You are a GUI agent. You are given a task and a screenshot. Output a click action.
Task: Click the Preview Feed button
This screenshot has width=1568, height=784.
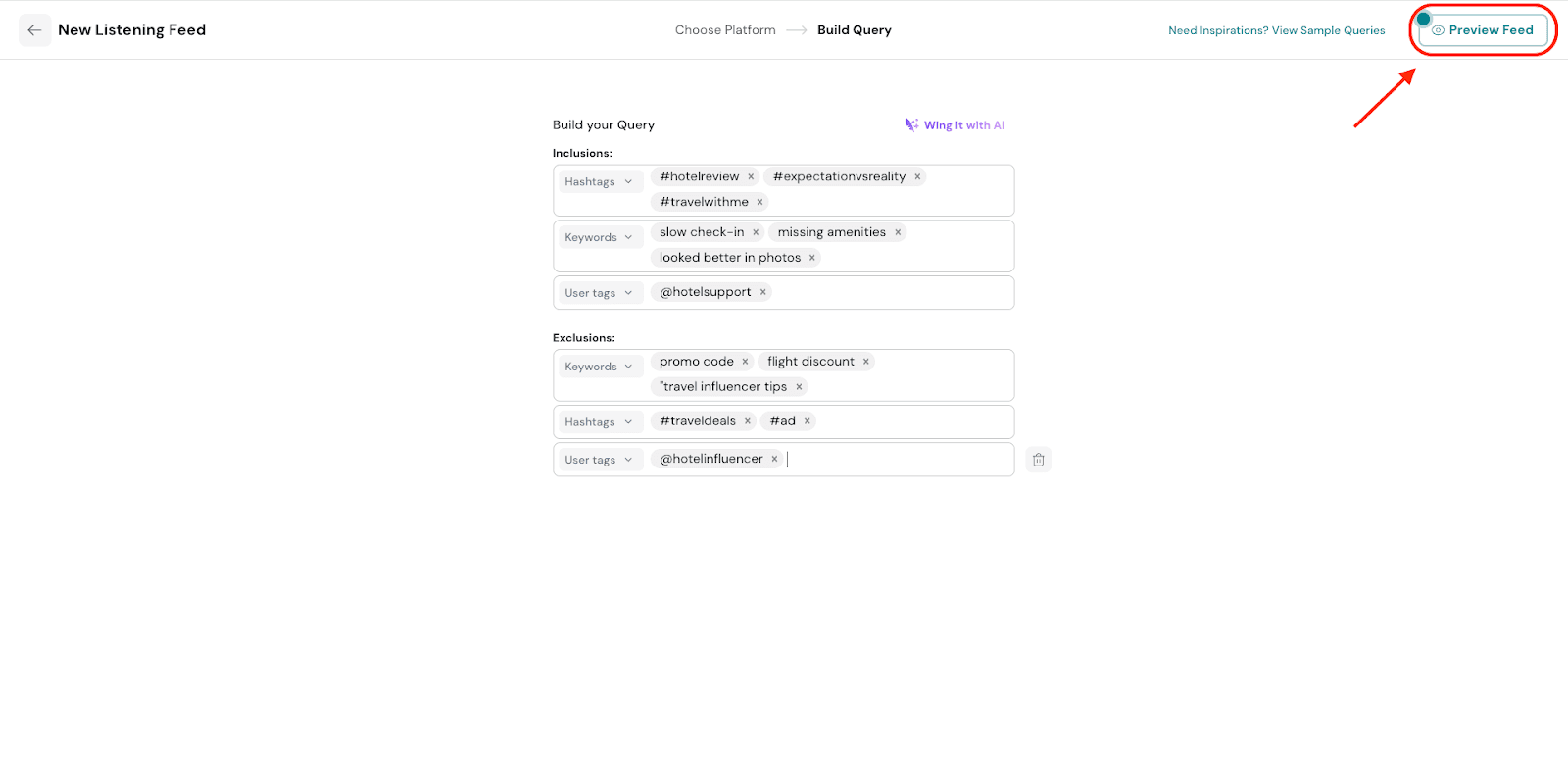pyautogui.click(x=1483, y=30)
